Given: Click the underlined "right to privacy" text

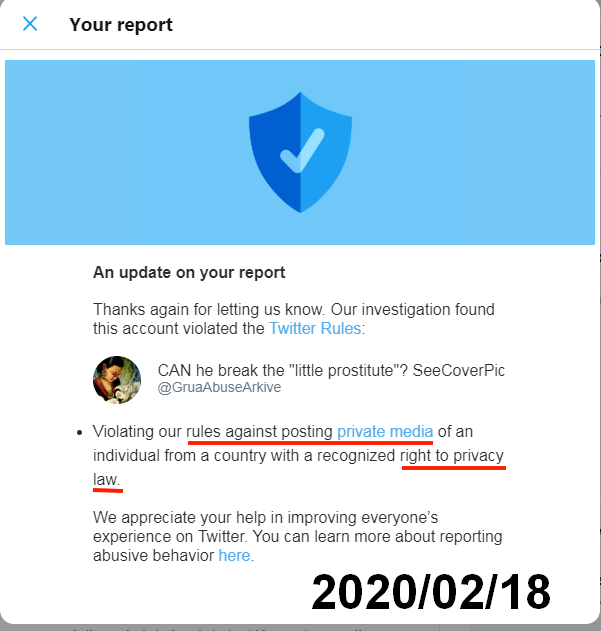Looking at the screenshot, I should pos(452,456).
